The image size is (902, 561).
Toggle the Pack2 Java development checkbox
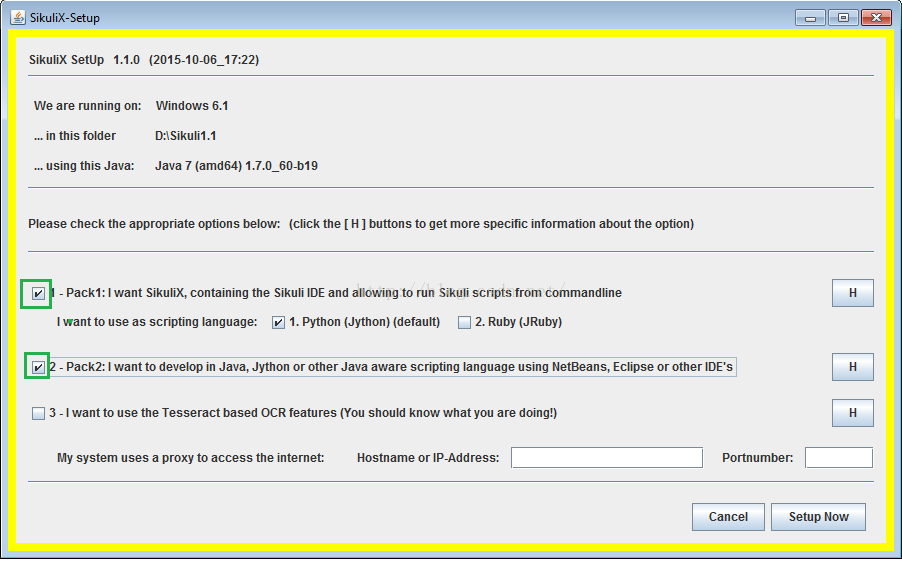(38, 367)
